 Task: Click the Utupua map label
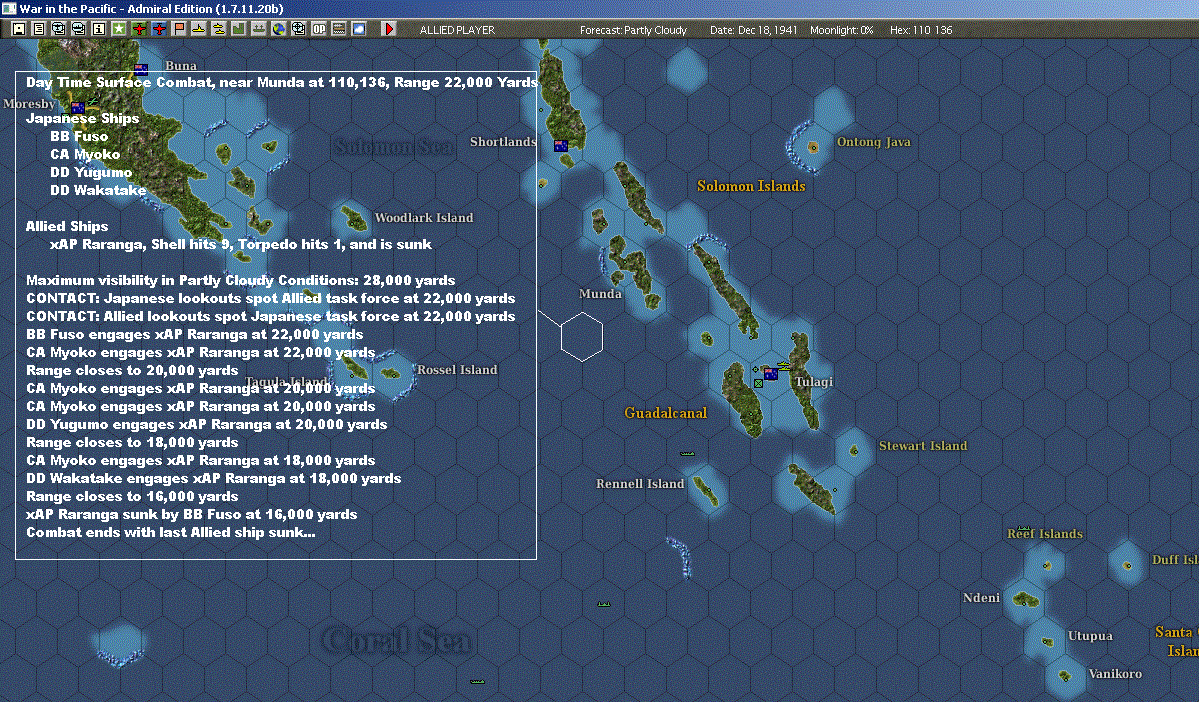coord(1090,636)
